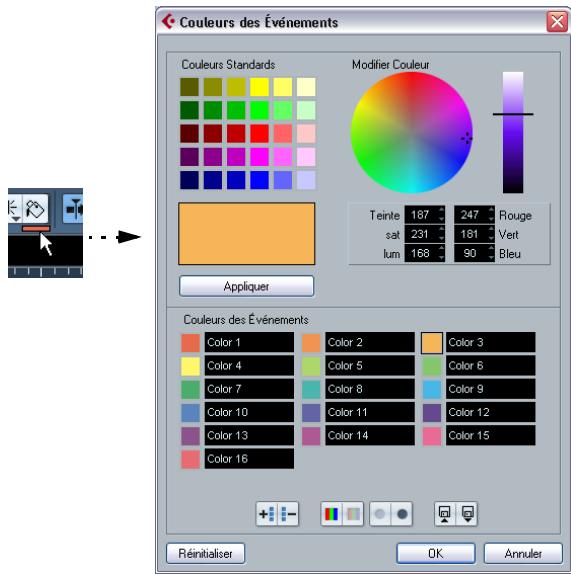
Task: Select the green swatch next to Color 6
Action: [x=432, y=366]
